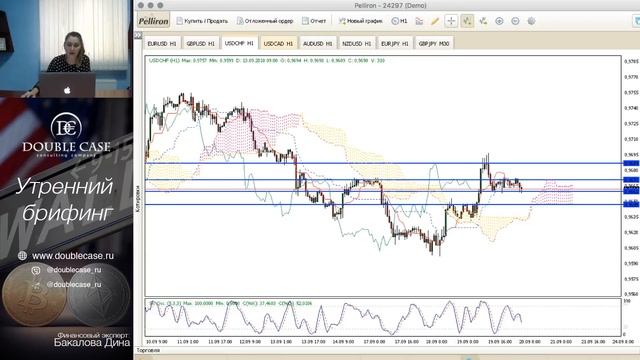Open the Отложенный ордер pending order dialog
The width and height of the screenshot is (640, 360).
coord(265,21)
